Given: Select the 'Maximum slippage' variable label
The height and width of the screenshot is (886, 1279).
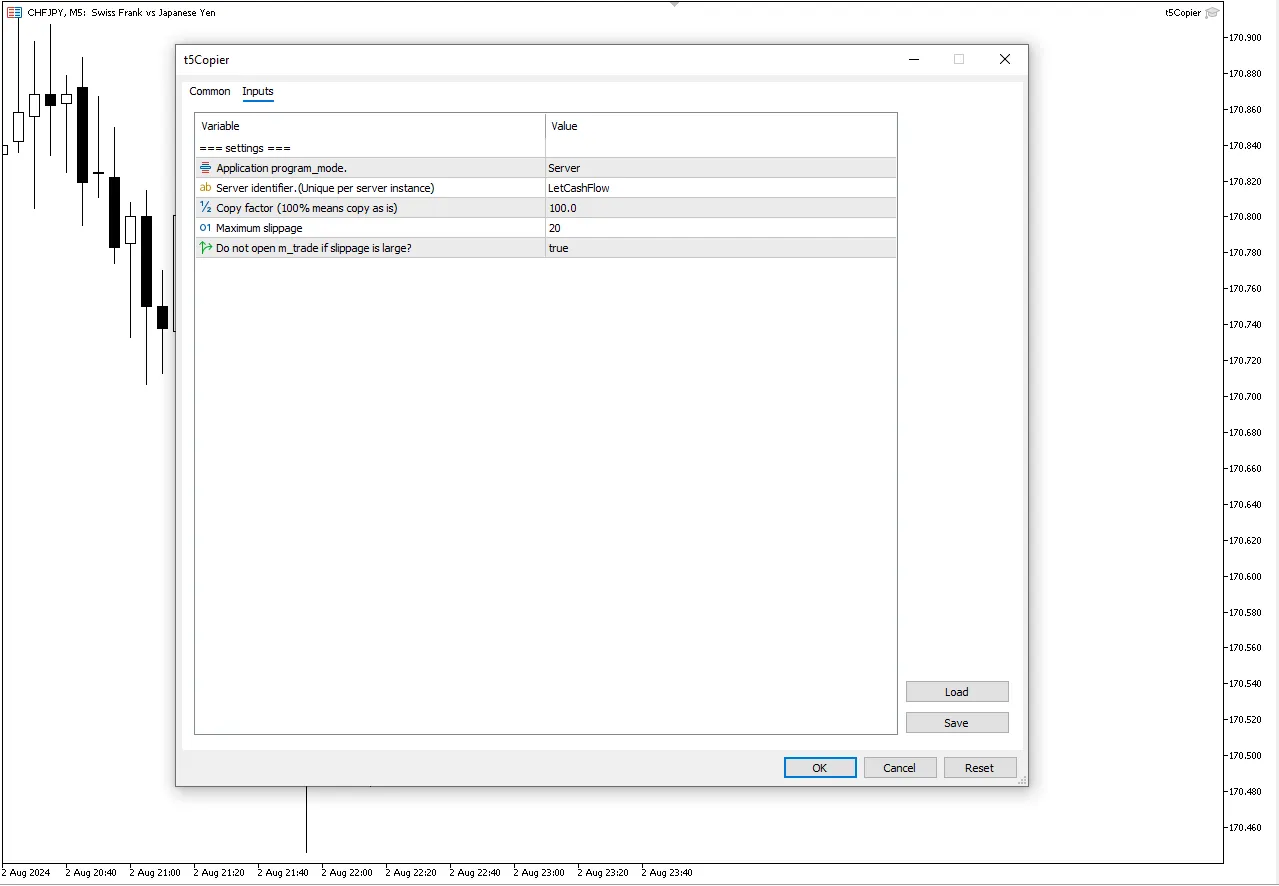Looking at the screenshot, I should click(x=259, y=228).
